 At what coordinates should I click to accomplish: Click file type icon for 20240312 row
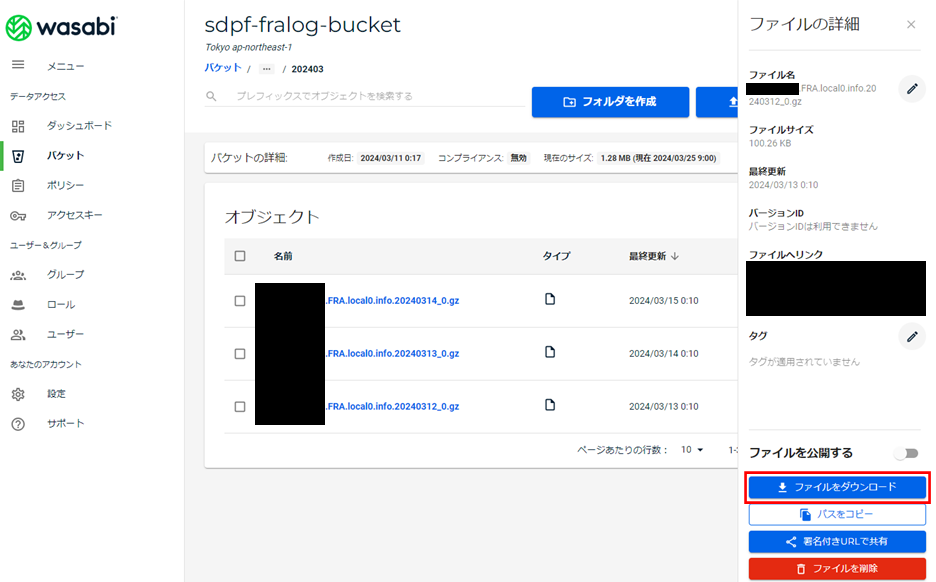550,405
